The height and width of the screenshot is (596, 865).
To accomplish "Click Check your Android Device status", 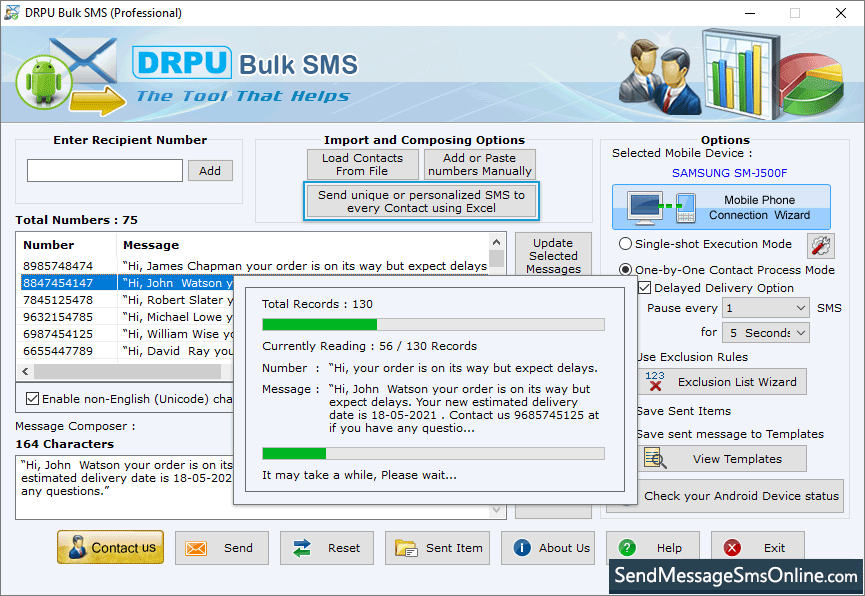I will point(741,496).
